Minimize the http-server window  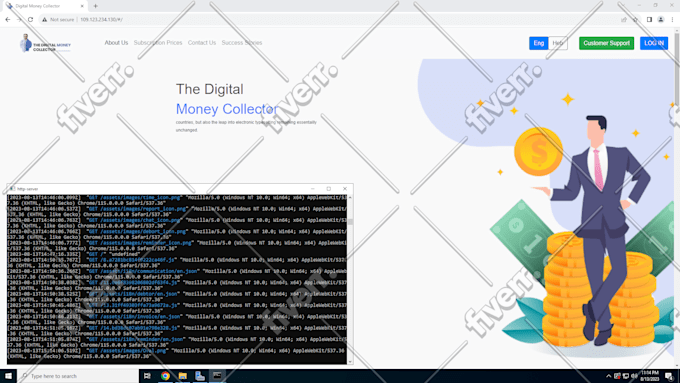click(x=313, y=189)
